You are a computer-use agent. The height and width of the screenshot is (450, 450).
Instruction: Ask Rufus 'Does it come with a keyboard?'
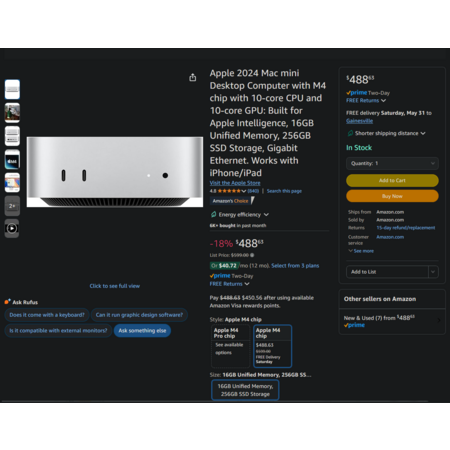[x=47, y=315]
